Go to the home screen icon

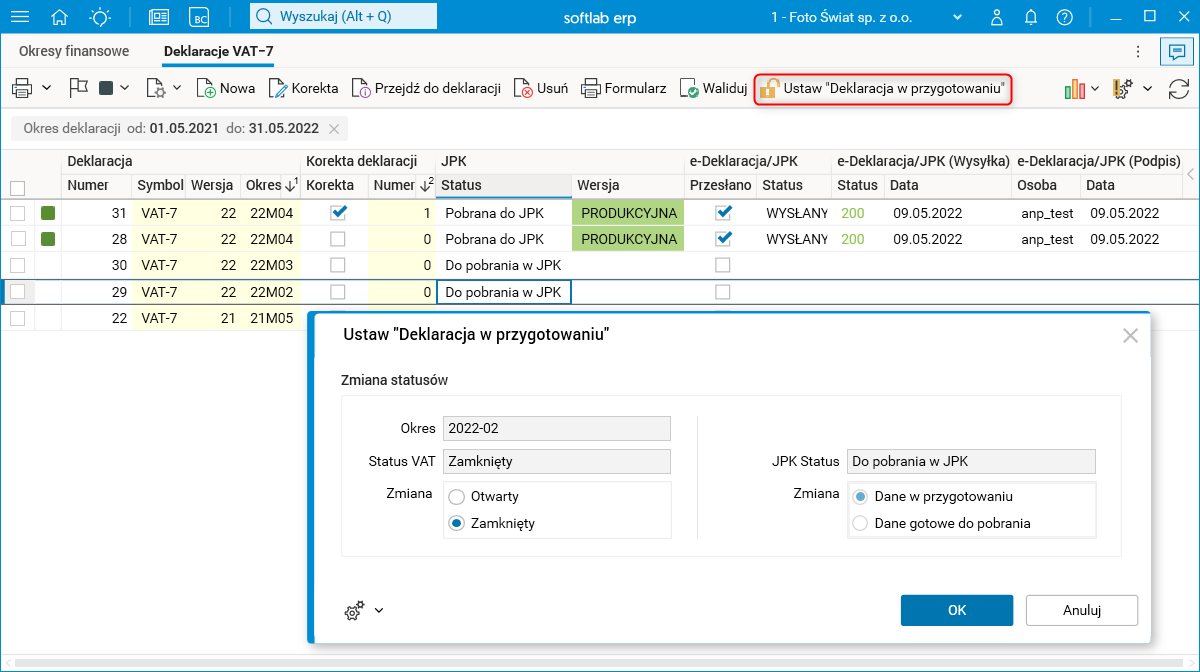pyautogui.click(x=60, y=17)
